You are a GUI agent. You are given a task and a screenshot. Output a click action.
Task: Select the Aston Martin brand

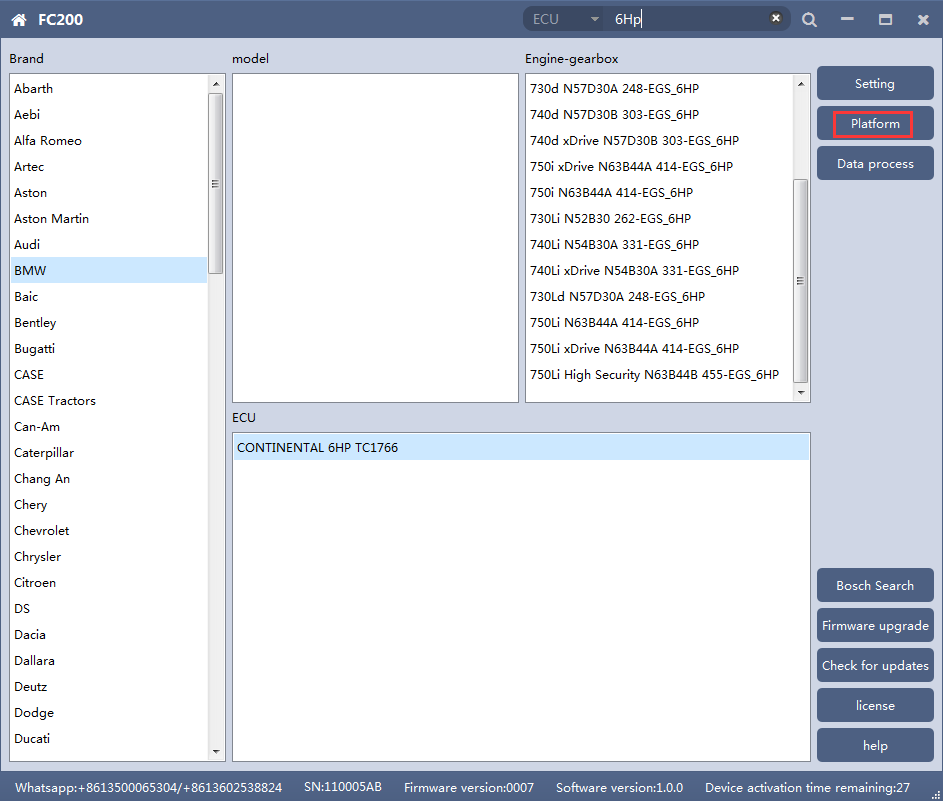click(109, 218)
